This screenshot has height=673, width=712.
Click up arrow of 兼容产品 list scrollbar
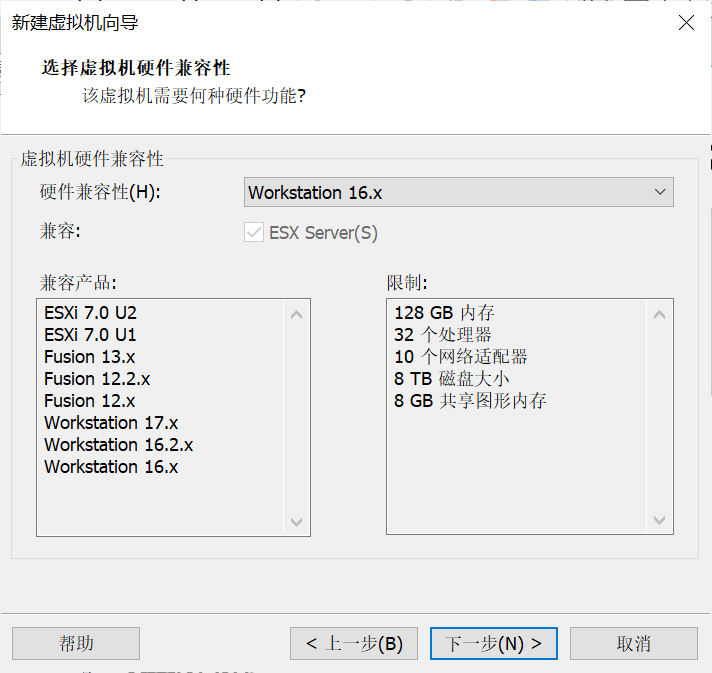[x=297, y=315]
